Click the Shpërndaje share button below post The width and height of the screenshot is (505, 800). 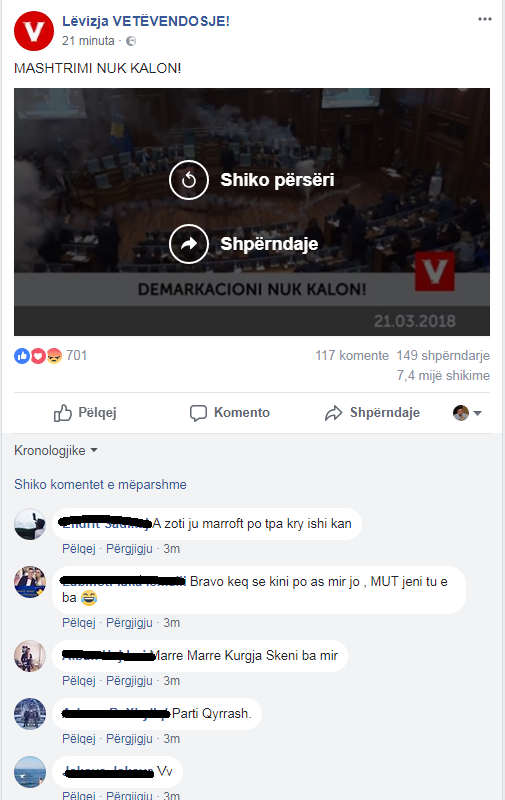point(372,413)
